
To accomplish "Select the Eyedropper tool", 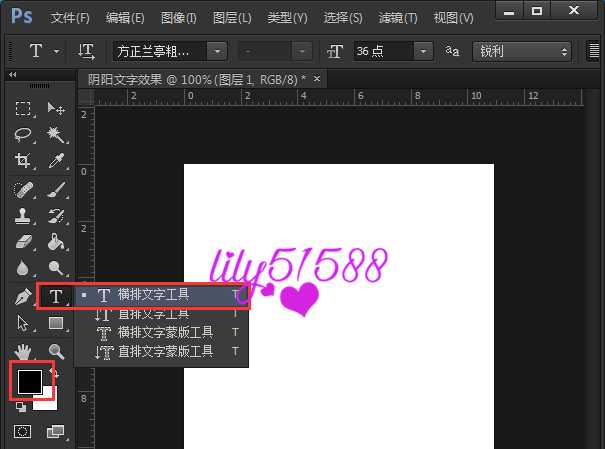I will 56,161.
